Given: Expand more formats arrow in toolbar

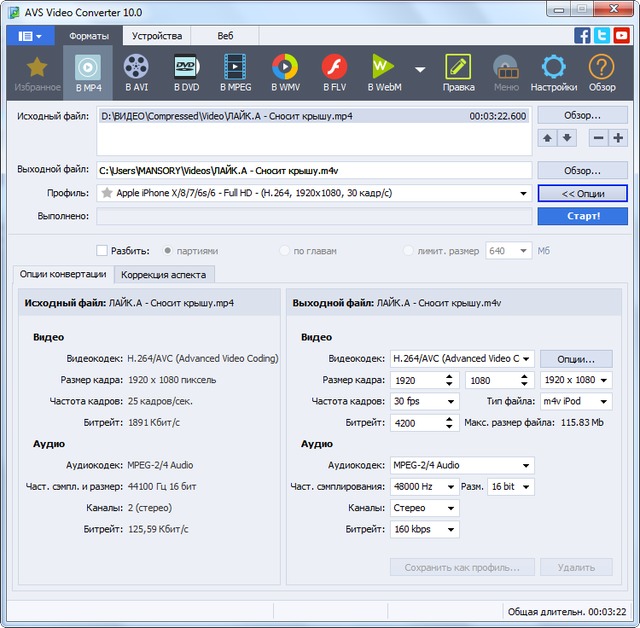Looking at the screenshot, I should point(420,69).
